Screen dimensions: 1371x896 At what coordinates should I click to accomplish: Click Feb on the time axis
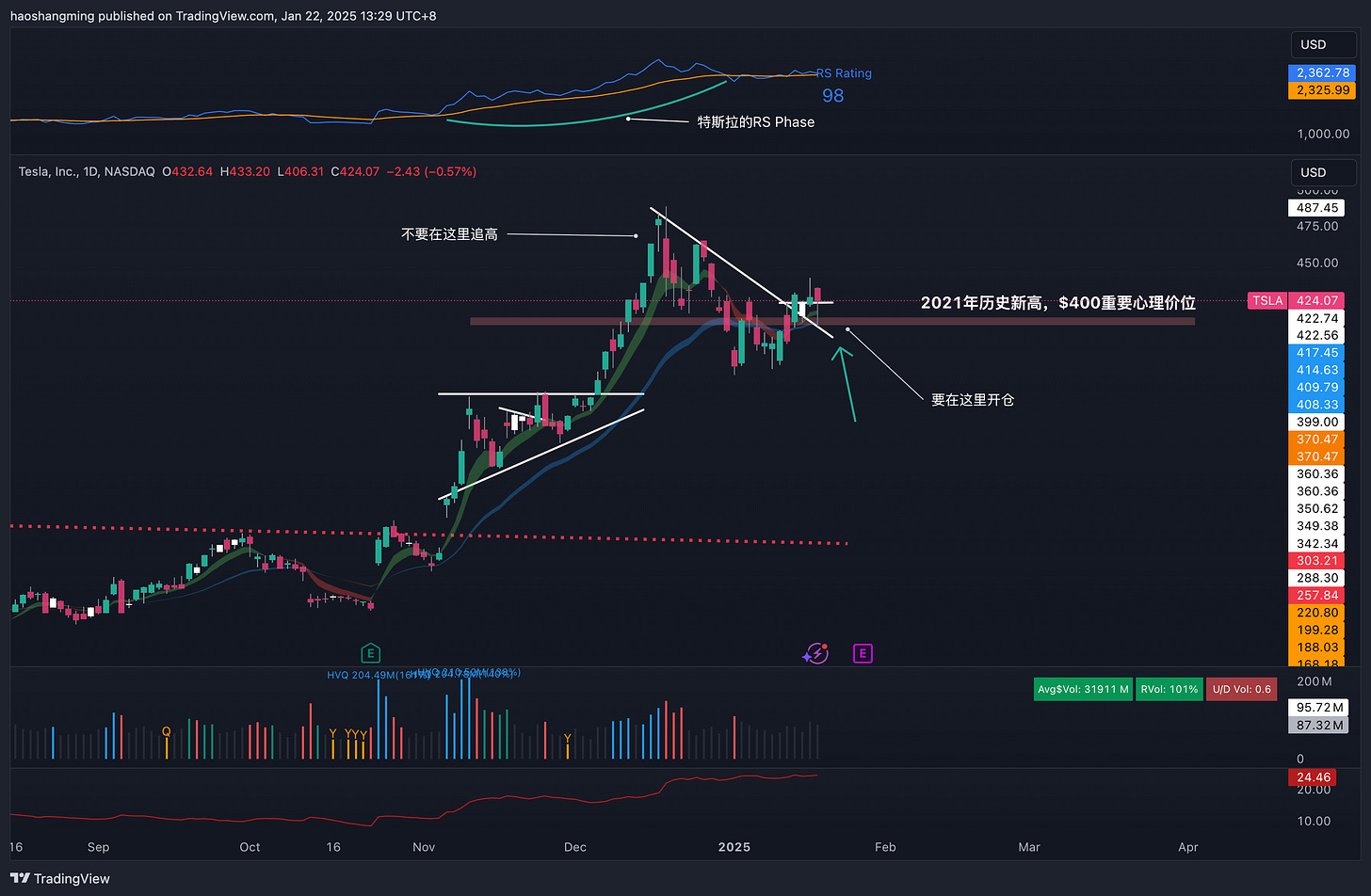click(885, 847)
